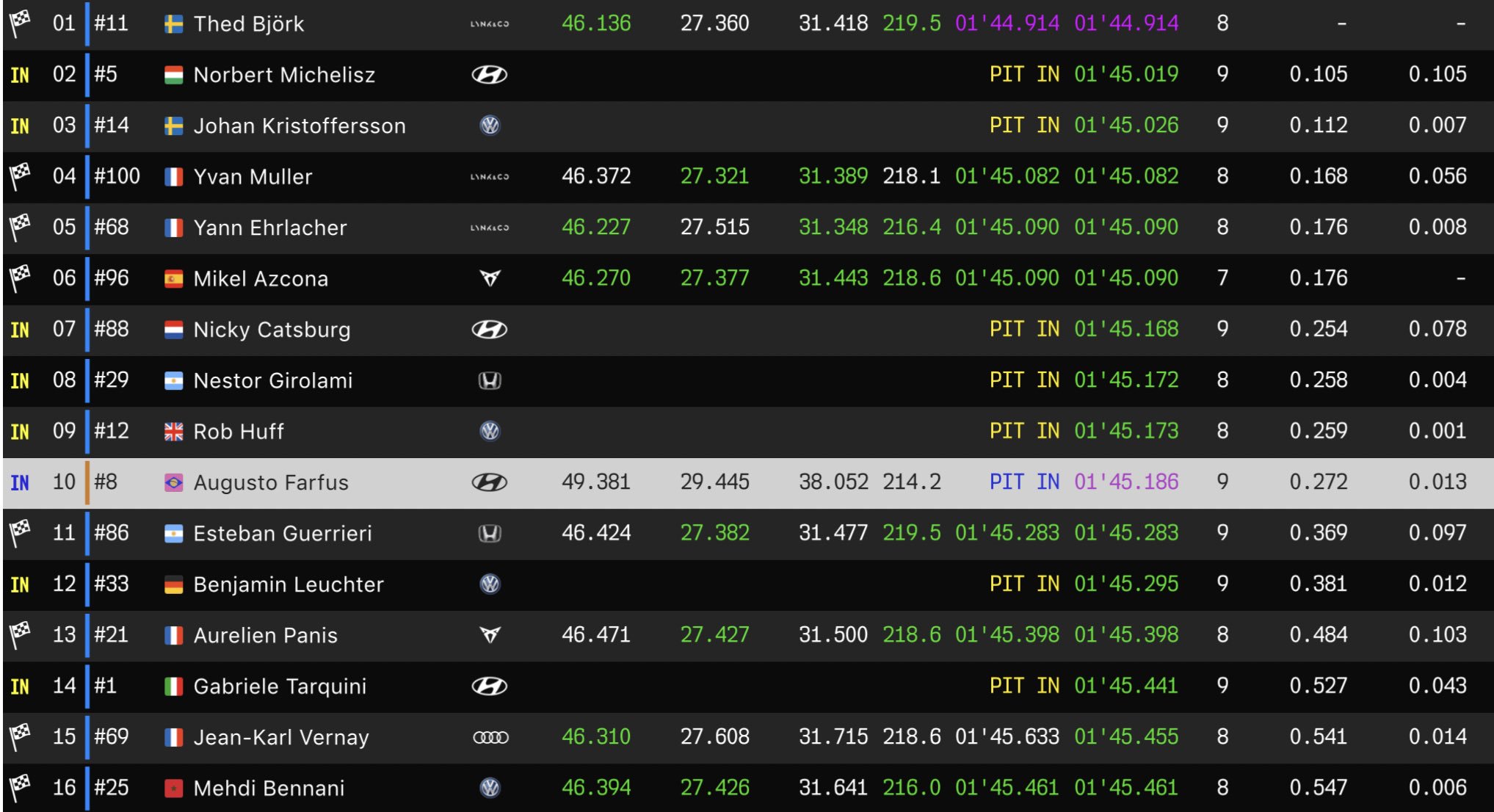Click the blue PIT IN text in Farfus row

coord(1024,482)
